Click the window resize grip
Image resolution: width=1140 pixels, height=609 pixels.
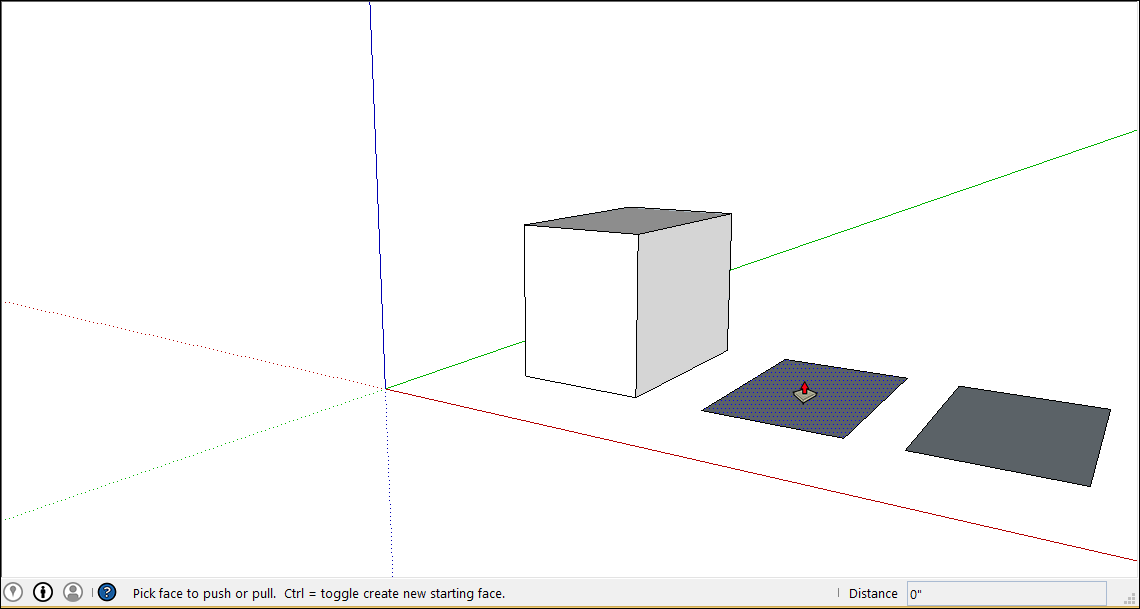tap(1131, 600)
